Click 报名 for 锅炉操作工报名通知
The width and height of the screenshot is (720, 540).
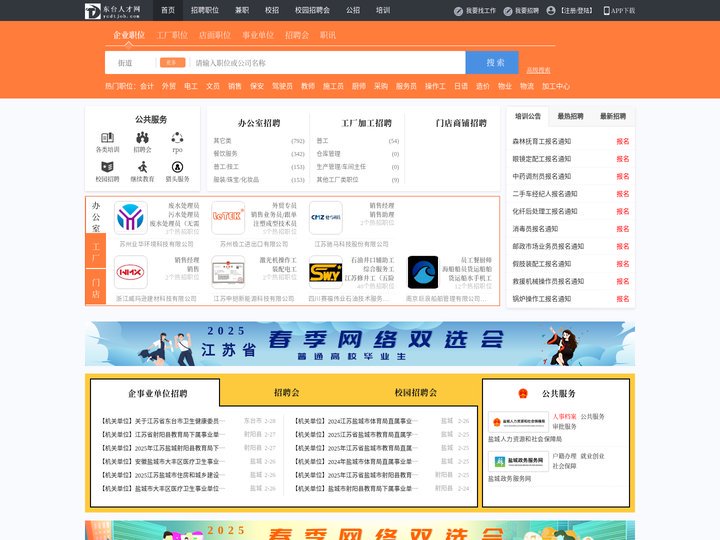point(623,299)
